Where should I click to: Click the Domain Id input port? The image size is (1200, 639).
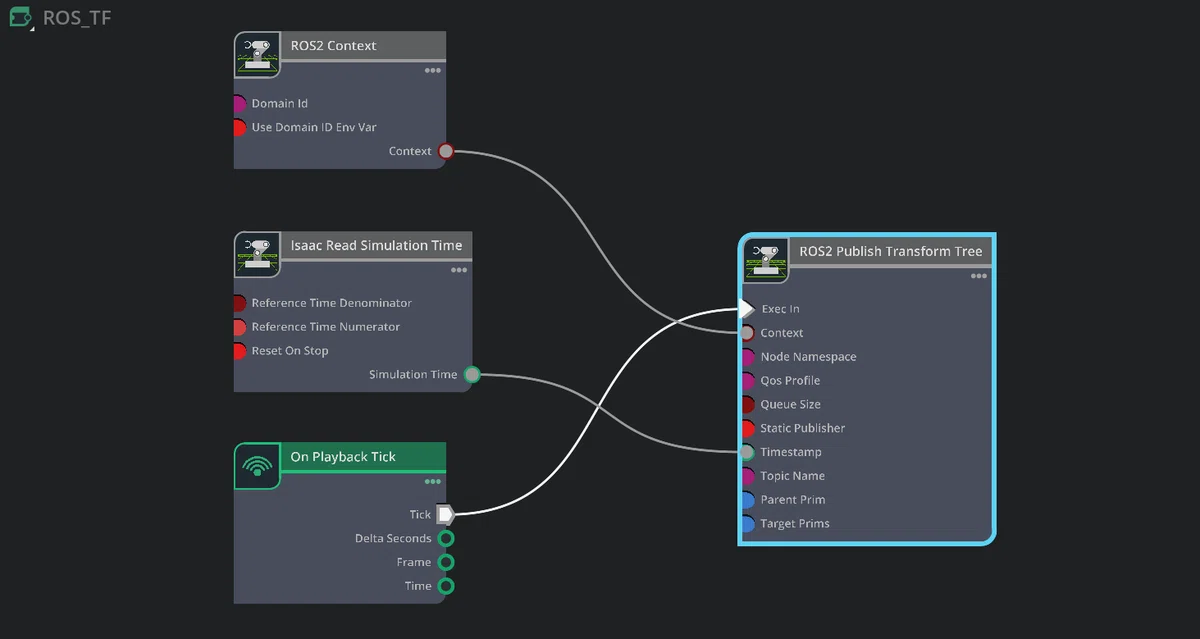click(239, 104)
